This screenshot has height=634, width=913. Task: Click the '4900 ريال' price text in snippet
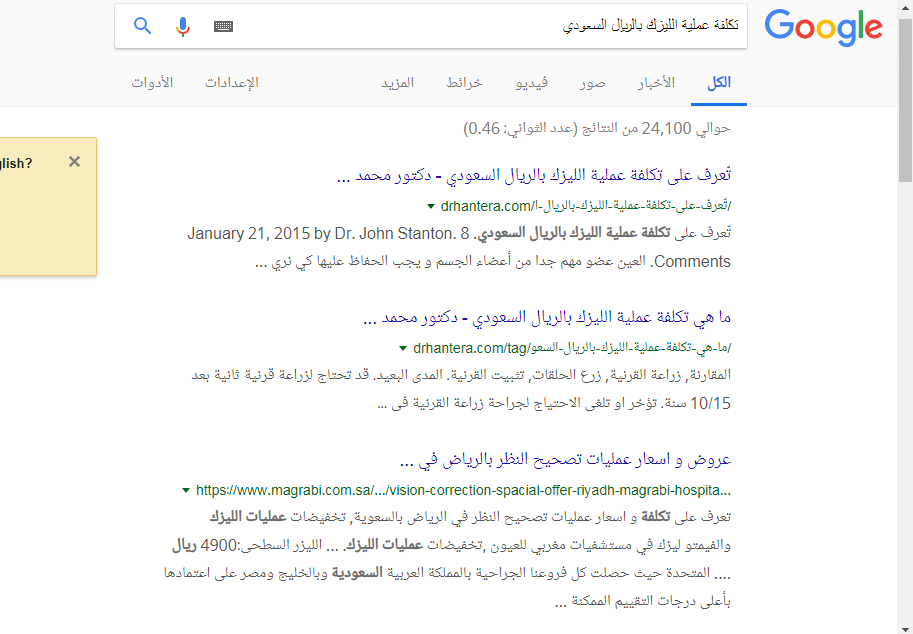coord(205,546)
